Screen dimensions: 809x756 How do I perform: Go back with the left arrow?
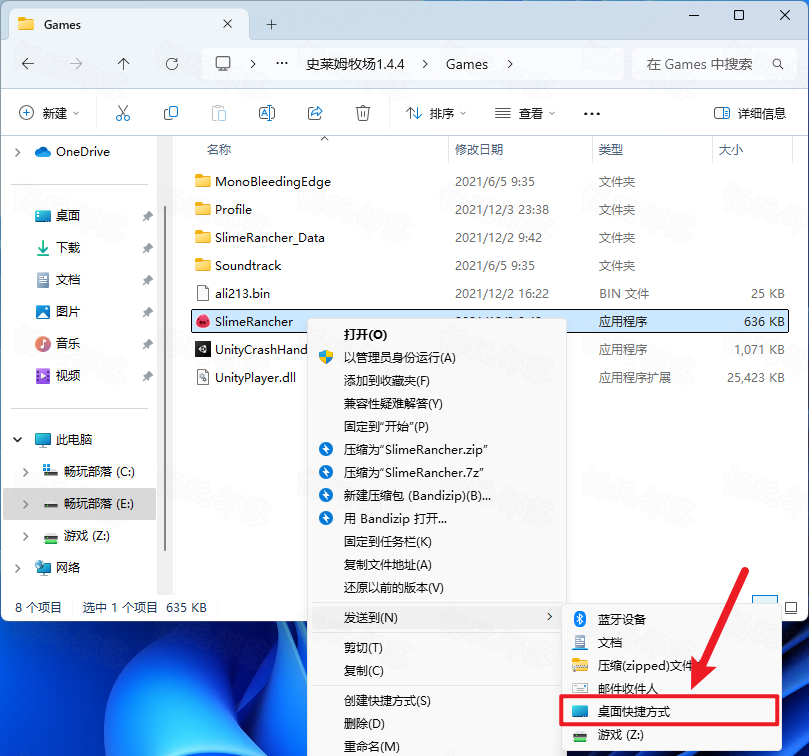pos(28,64)
